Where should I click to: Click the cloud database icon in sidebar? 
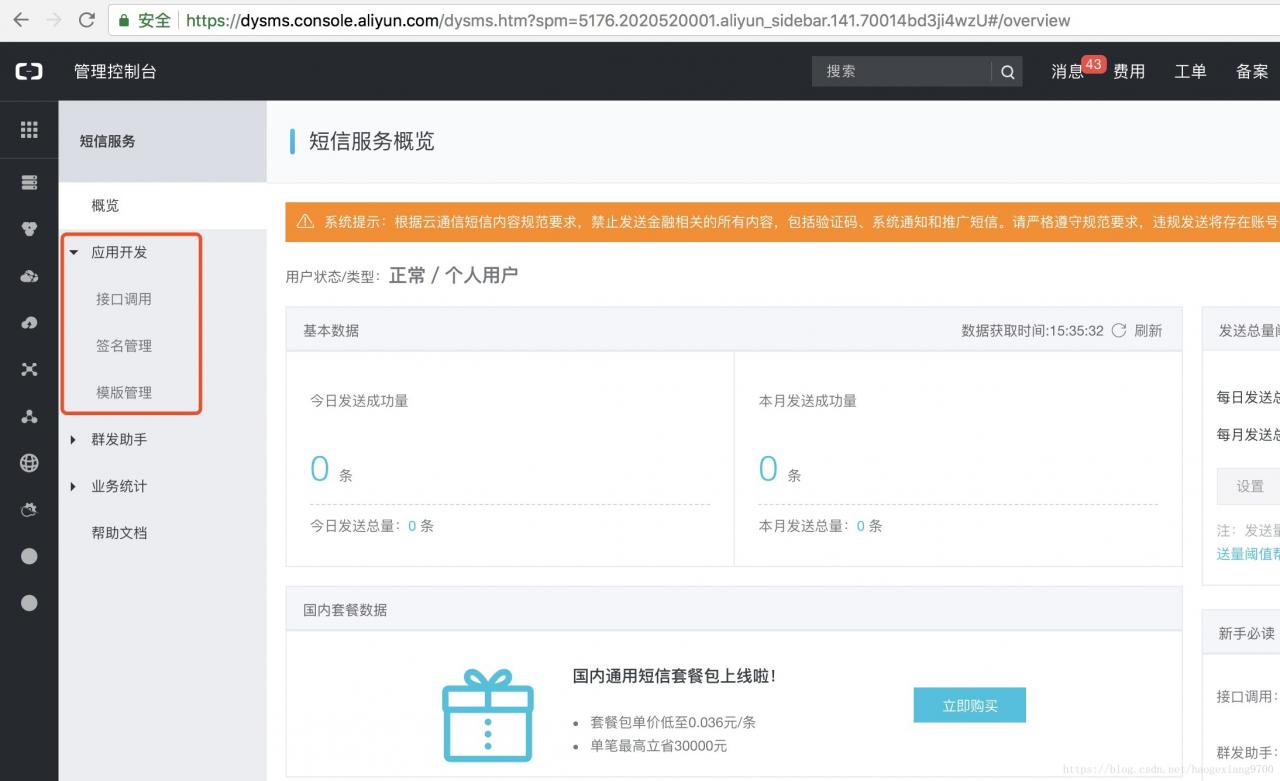click(x=29, y=276)
